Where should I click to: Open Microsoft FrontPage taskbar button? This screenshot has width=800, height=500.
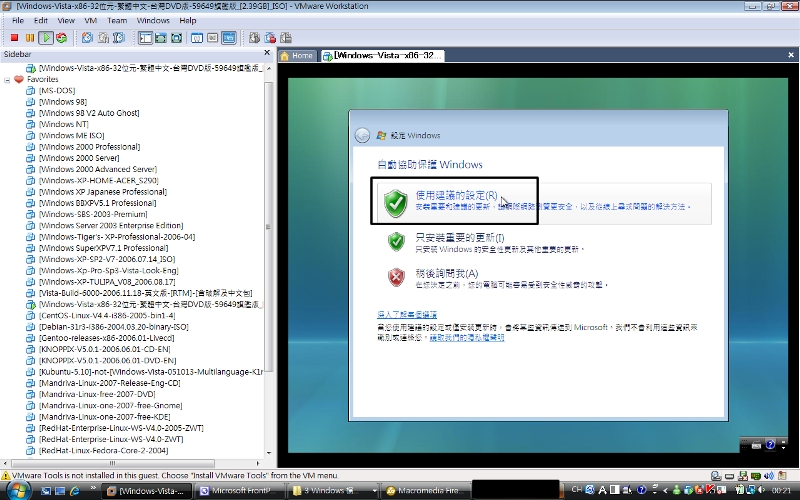click(x=238, y=491)
